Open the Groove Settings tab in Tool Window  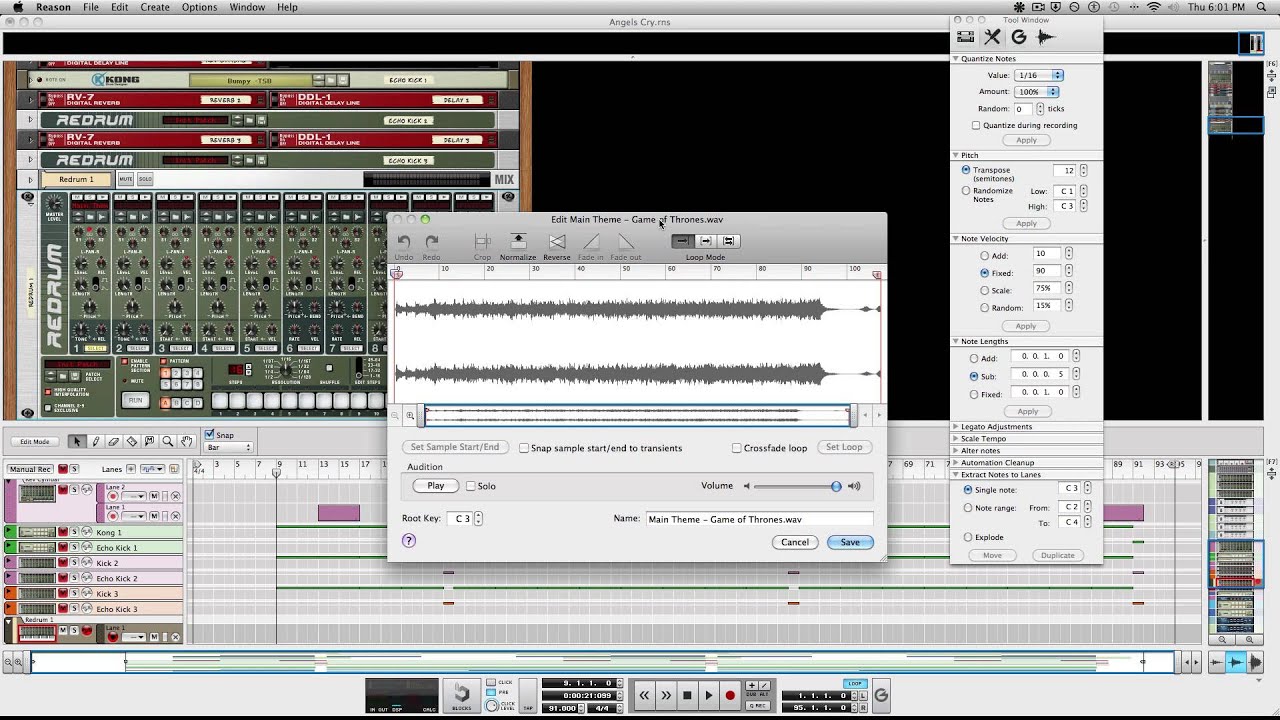point(1019,37)
